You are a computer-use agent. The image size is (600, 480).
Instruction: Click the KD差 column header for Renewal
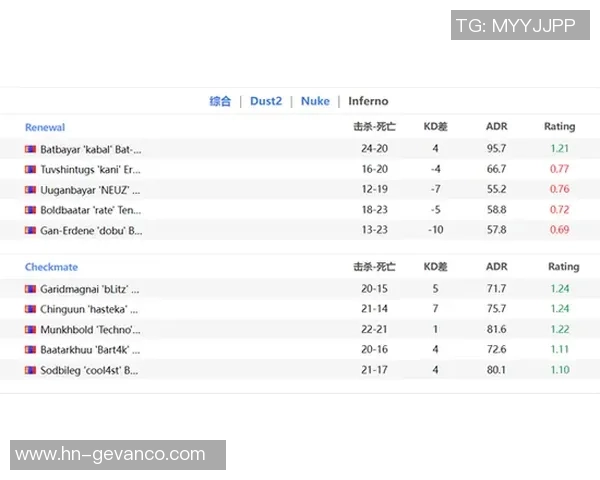[435, 127]
